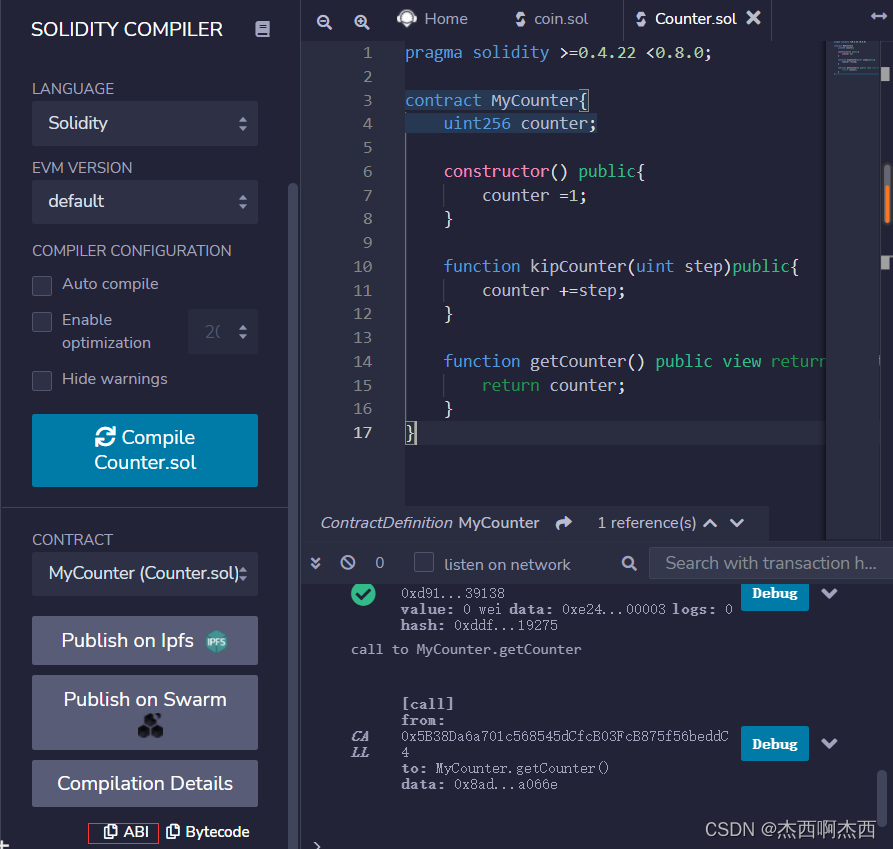
Task: Debug the transaction with hash 0xddf...19275
Action: [x=775, y=595]
